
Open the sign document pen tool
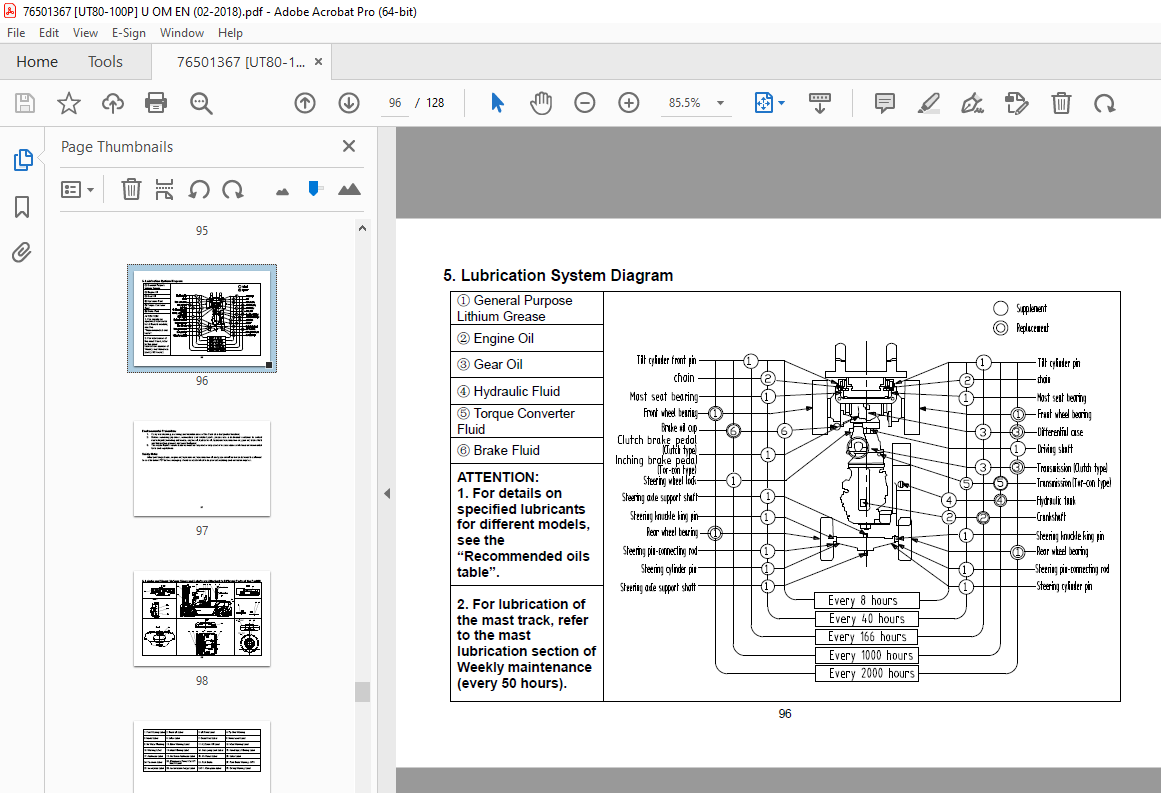[x=972, y=103]
